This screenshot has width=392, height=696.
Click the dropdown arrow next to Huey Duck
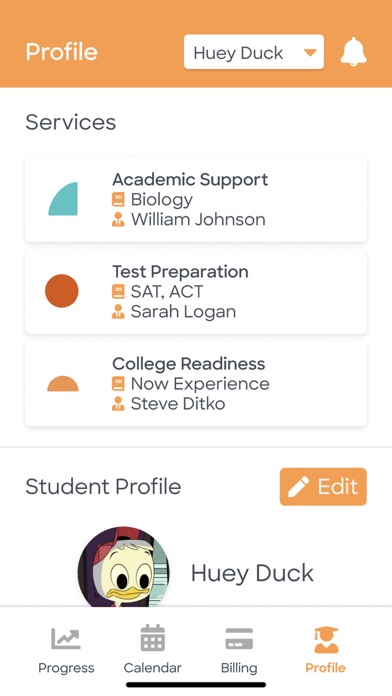(x=309, y=53)
